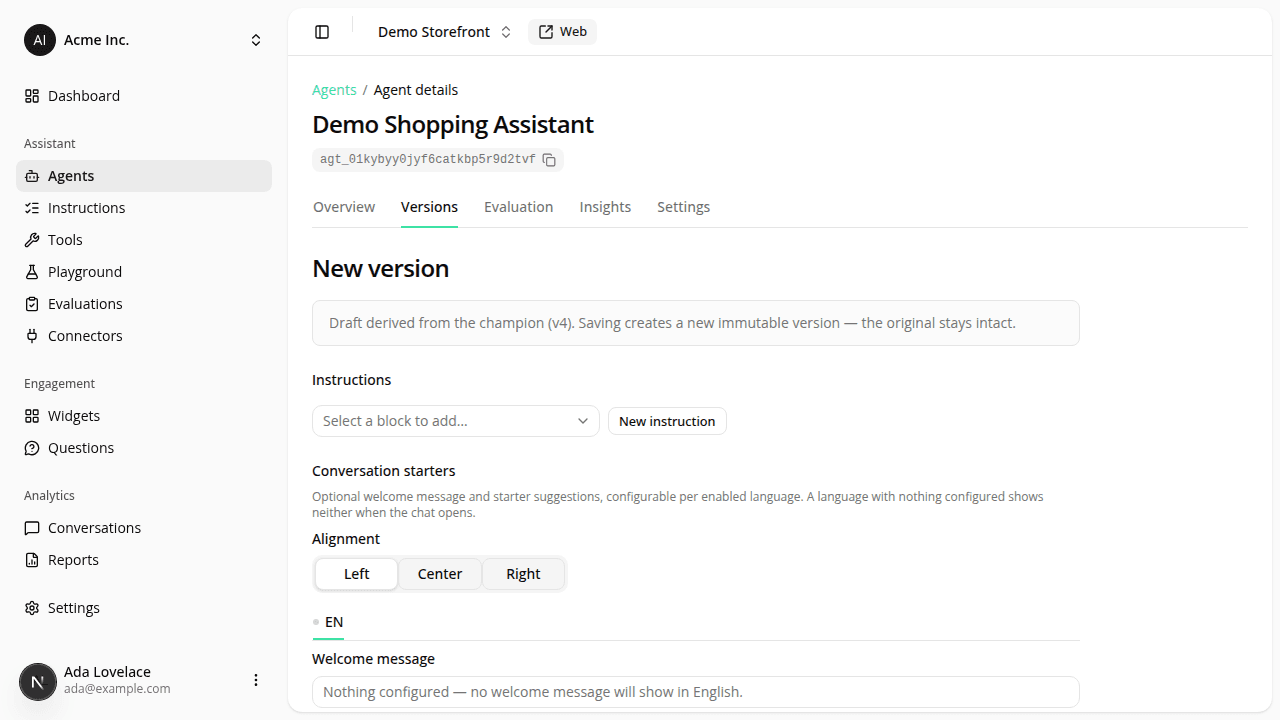The width and height of the screenshot is (1280, 720).
Task: Click the Tools wrench icon
Action: (32, 240)
